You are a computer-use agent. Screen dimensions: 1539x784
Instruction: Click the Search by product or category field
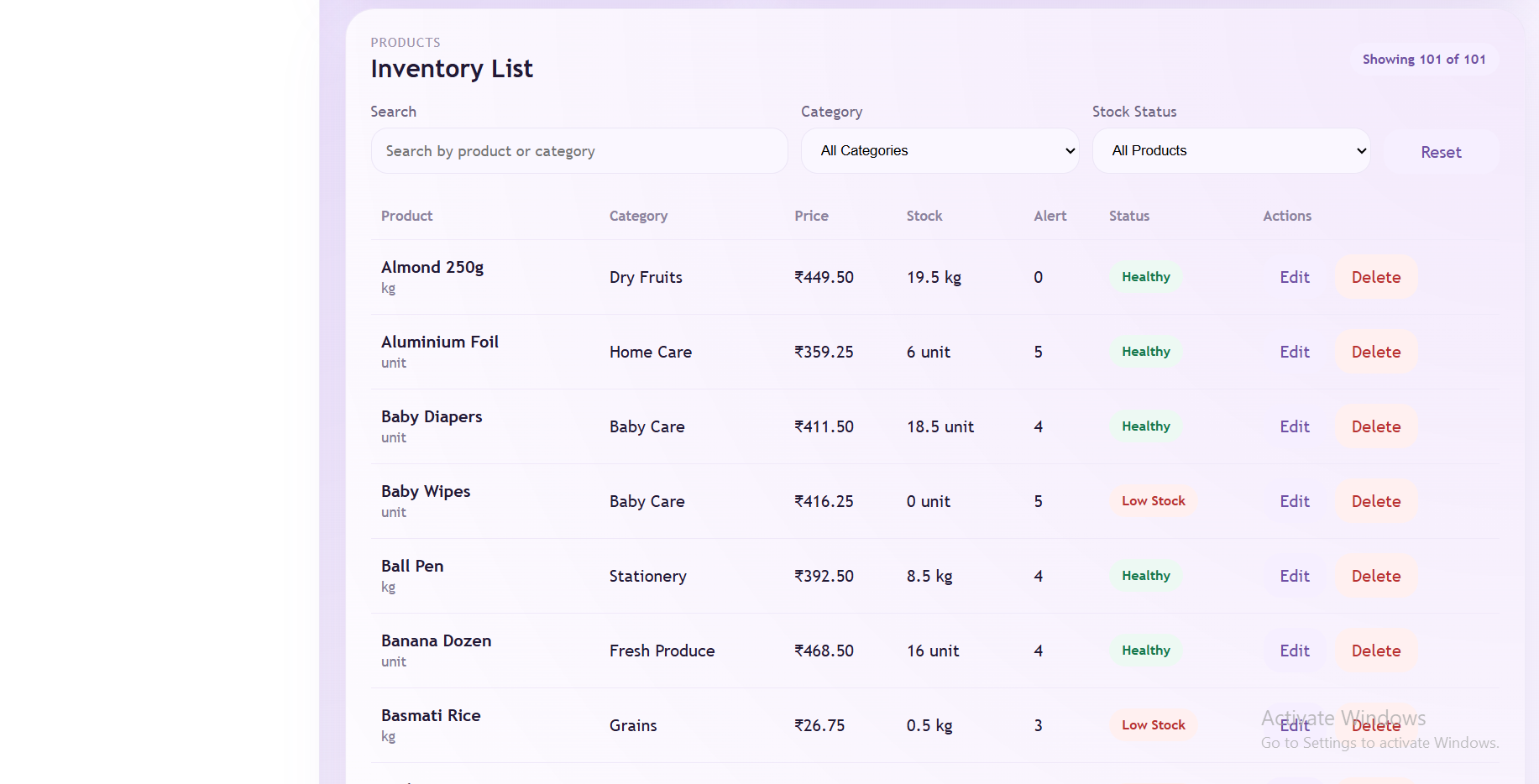click(579, 151)
